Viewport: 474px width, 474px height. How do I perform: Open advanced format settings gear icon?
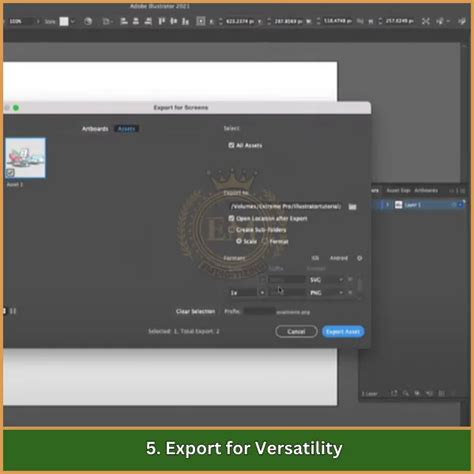pyautogui.click(x=359, y=258)
